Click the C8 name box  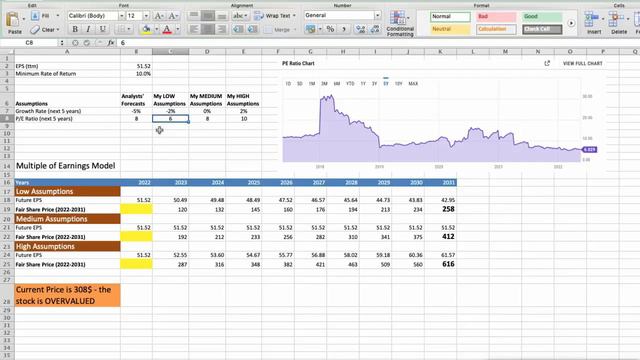pyautogui.click(x=30, y=43)
